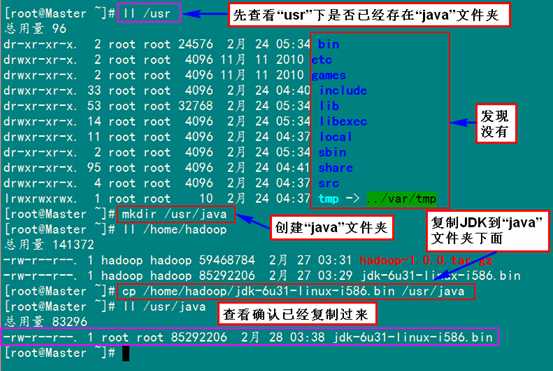Select the 'include' directory entry

click(343, 91)
